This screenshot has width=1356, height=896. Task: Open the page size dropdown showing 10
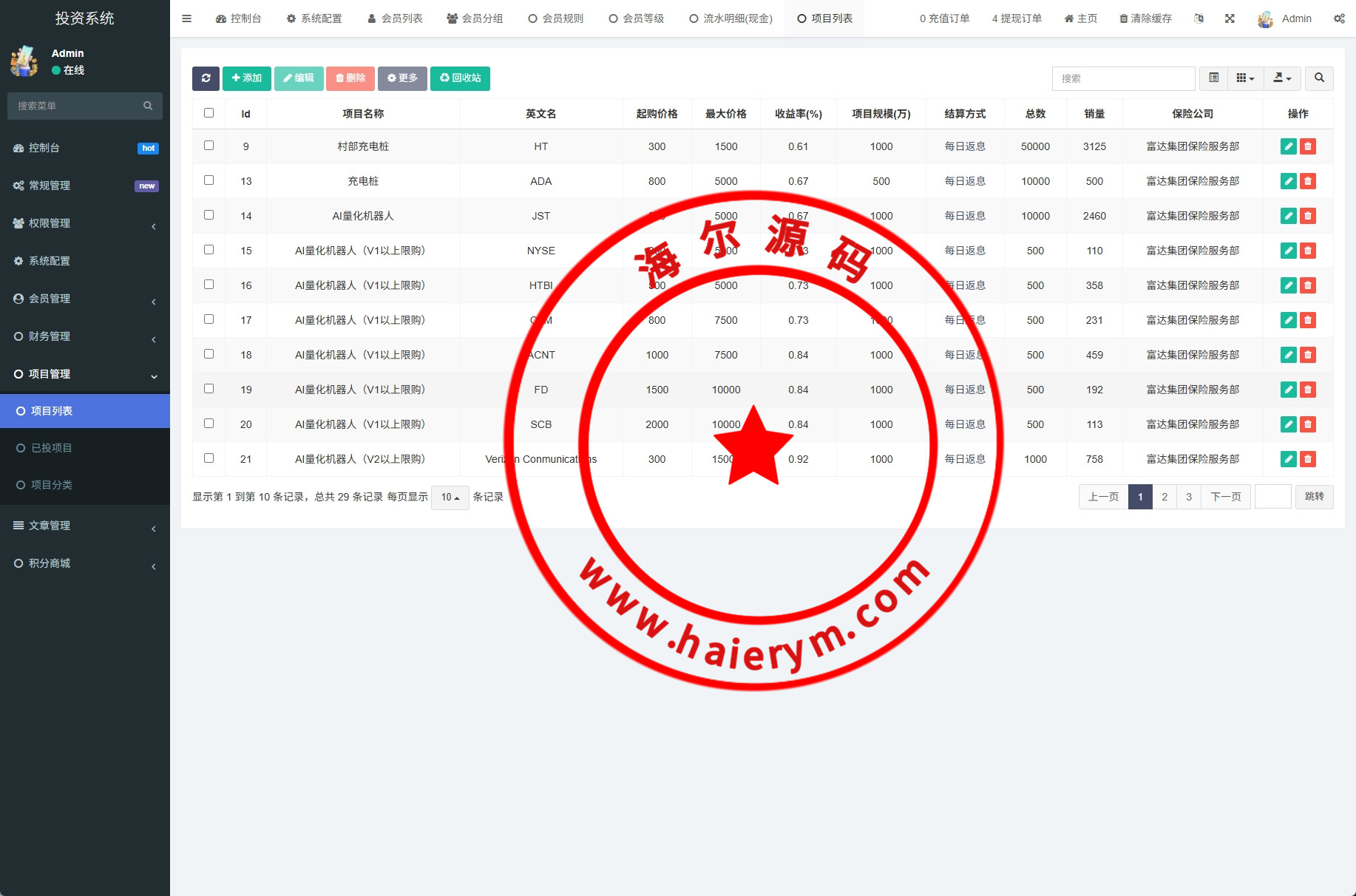tap(450, 498)
